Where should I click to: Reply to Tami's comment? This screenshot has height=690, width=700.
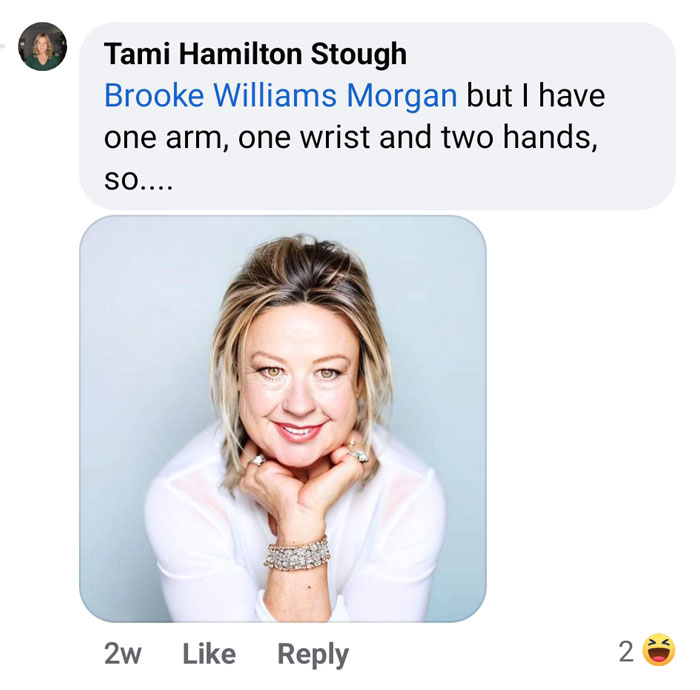(313, 655)
